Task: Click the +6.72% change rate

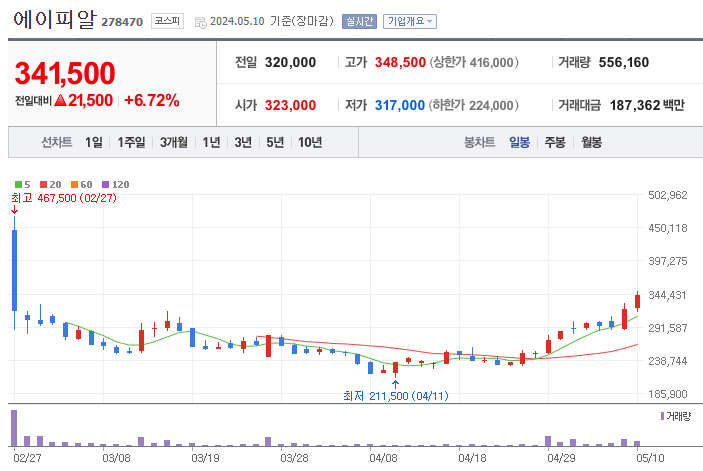Action: tap(152, 100)
